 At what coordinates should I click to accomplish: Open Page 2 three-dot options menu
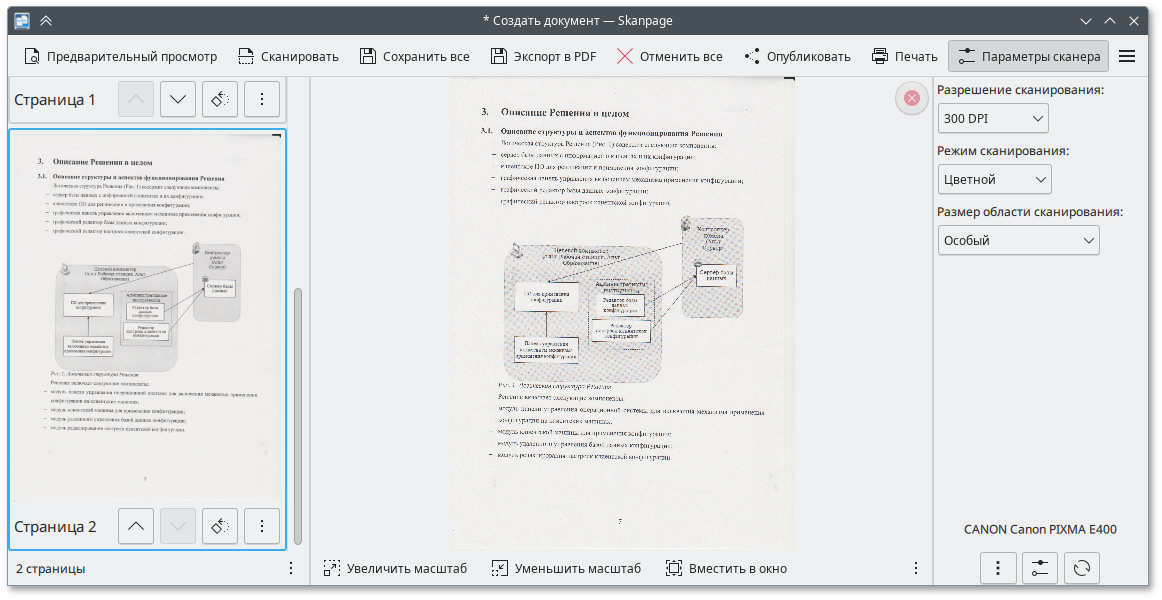pyautogui.click(x=262, y=526)
